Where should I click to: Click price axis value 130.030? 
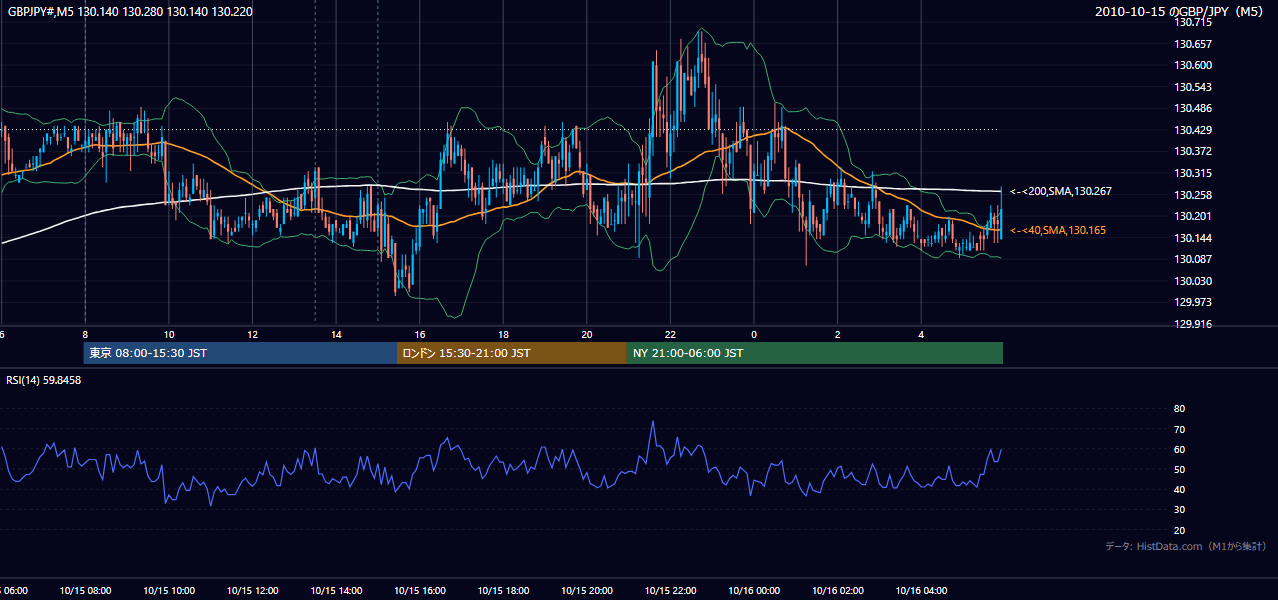(x=1194, y=281)
